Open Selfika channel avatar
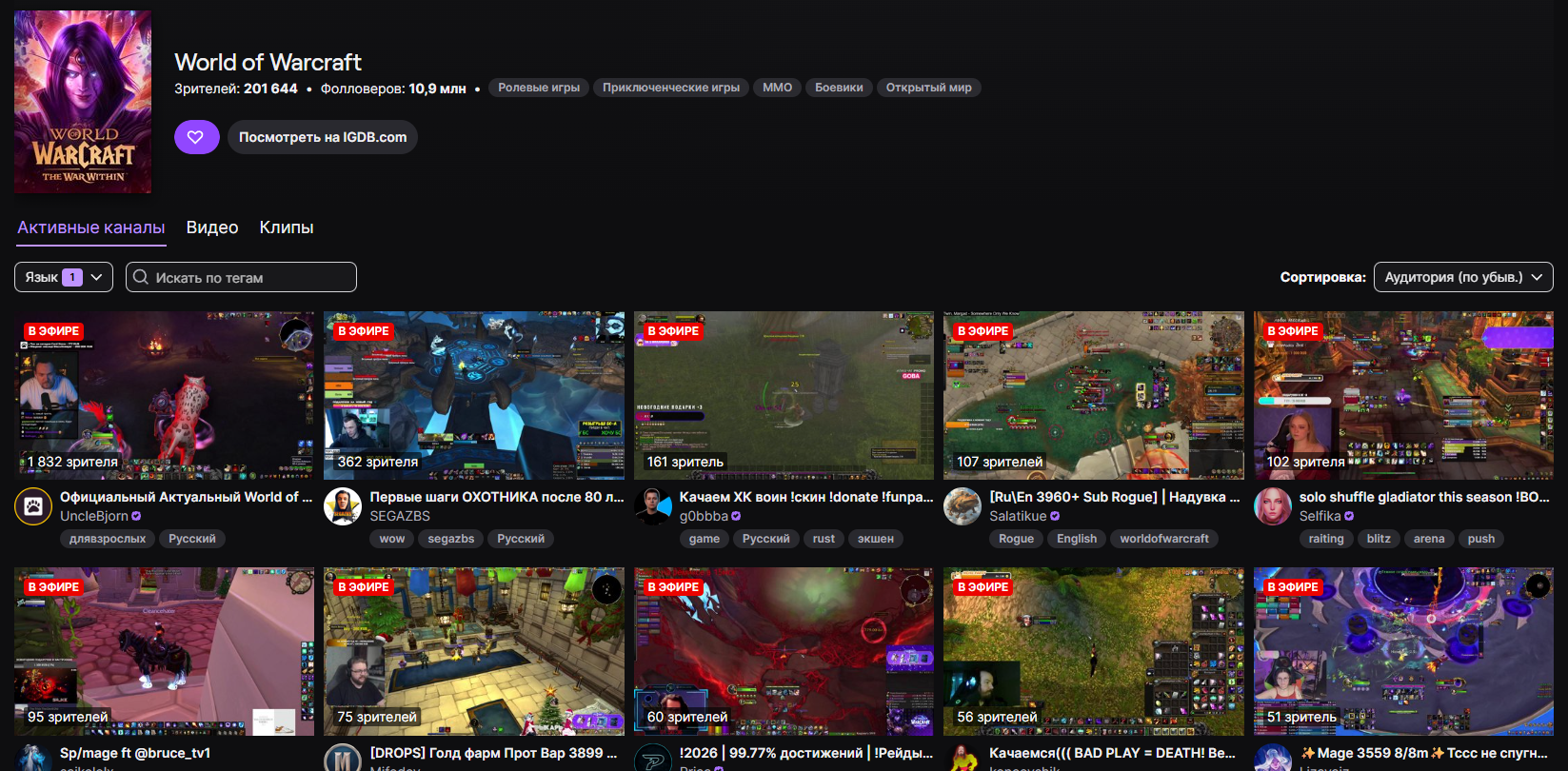1568x771 pixels. (x=1273, y=506)
